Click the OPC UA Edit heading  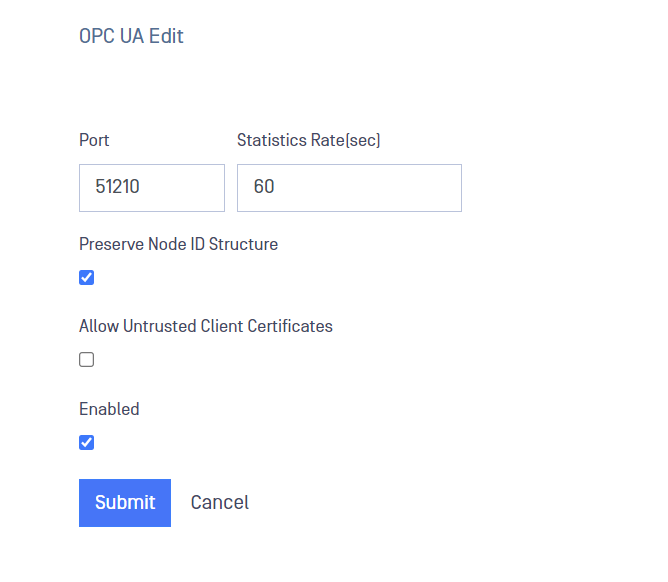131,36
